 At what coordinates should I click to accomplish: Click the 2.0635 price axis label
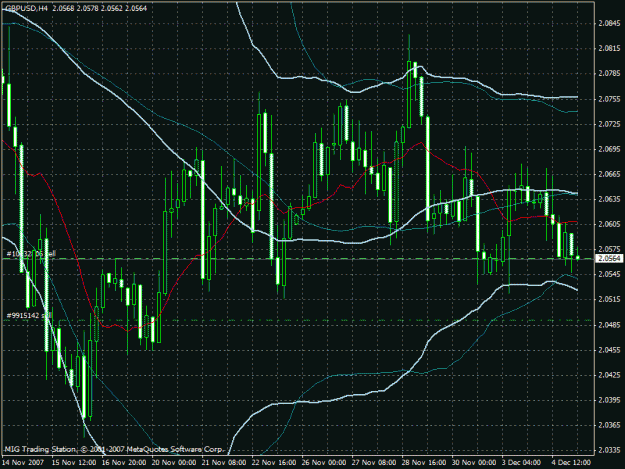[x=609, y=199]
